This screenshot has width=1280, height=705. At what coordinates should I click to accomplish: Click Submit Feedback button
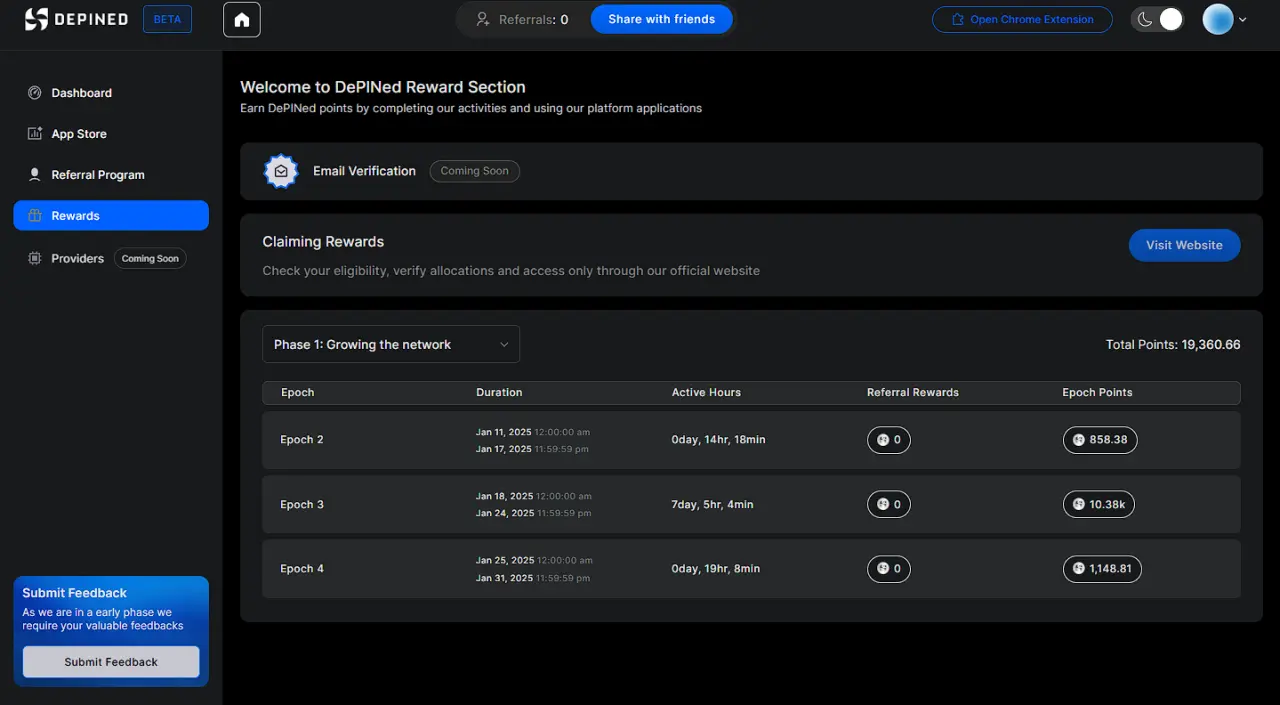(x=111, y=662)
